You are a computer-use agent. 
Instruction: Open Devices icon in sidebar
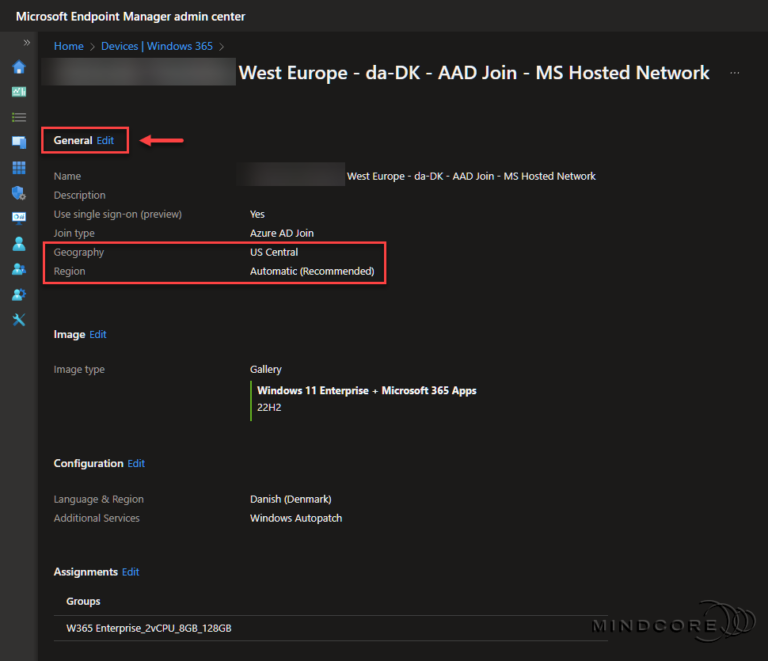coord(18,142)
